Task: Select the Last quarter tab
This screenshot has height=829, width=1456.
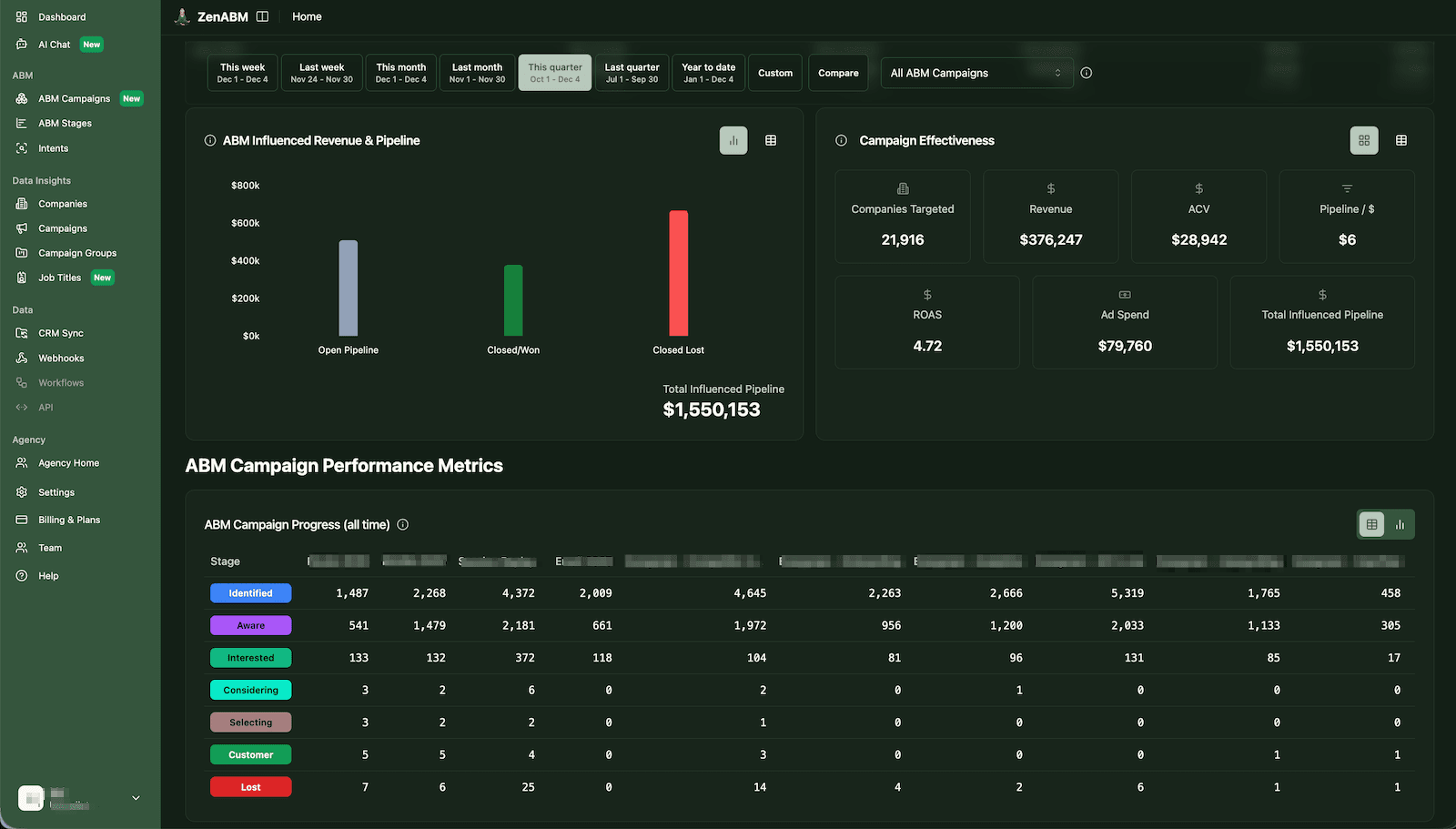Action: tap(632, 72)
